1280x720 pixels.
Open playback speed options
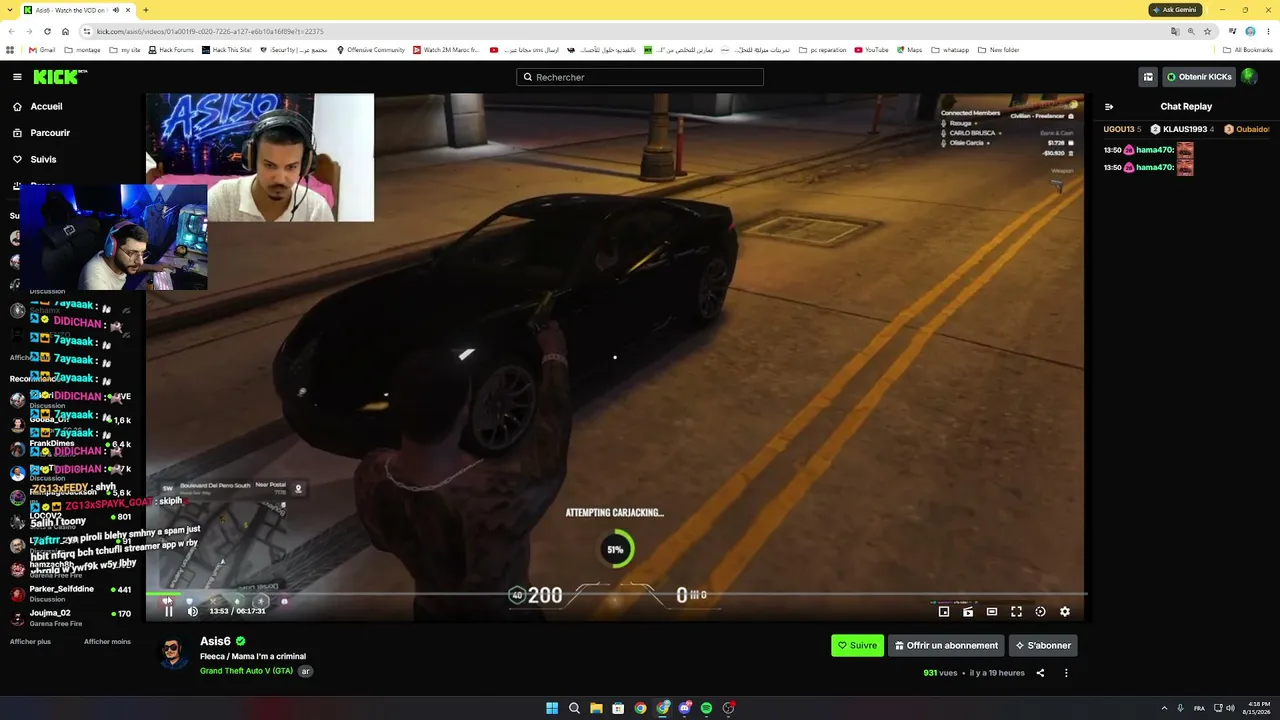1040,611
